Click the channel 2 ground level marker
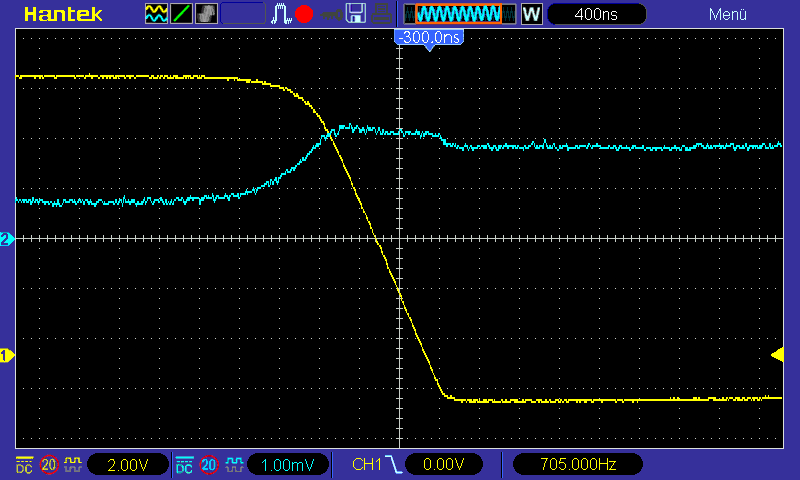 coord(7,239)
